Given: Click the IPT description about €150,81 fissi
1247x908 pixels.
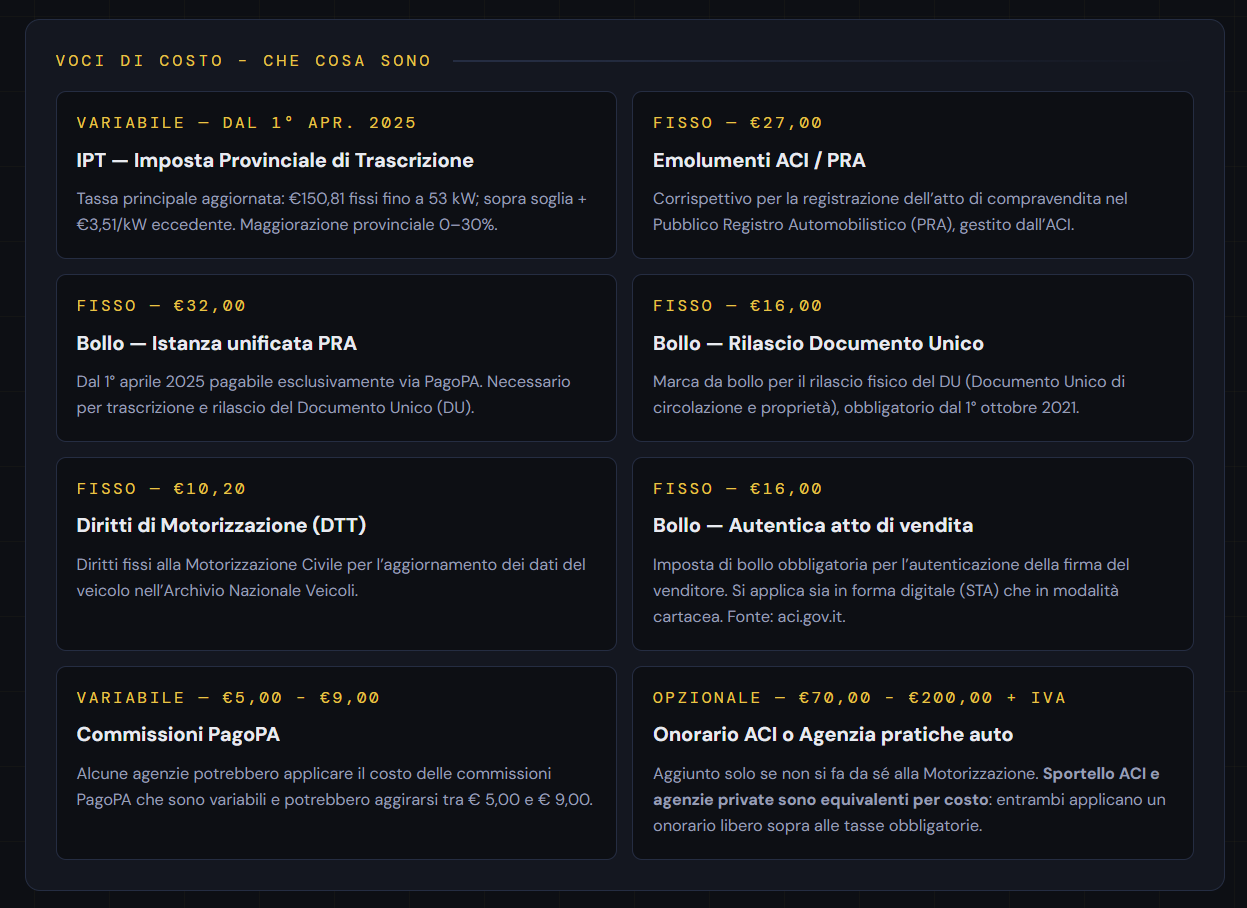Looking at the screenshot, I should pyautogui.click(x=332, y=212).
